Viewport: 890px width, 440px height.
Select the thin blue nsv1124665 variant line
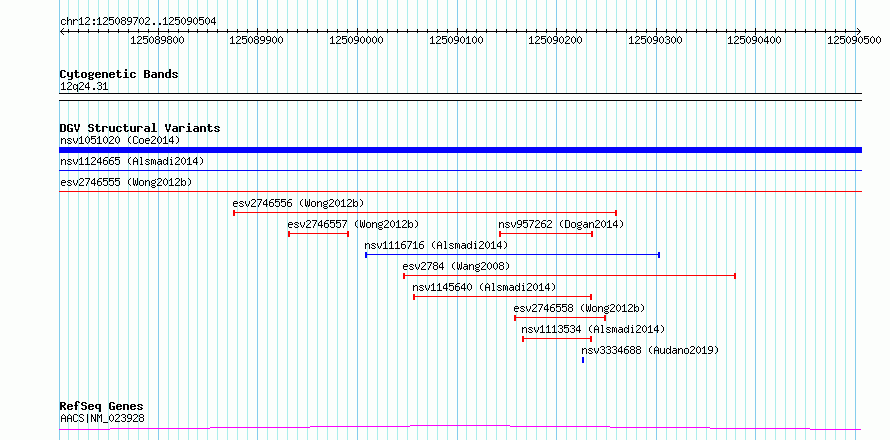point(460,170)
